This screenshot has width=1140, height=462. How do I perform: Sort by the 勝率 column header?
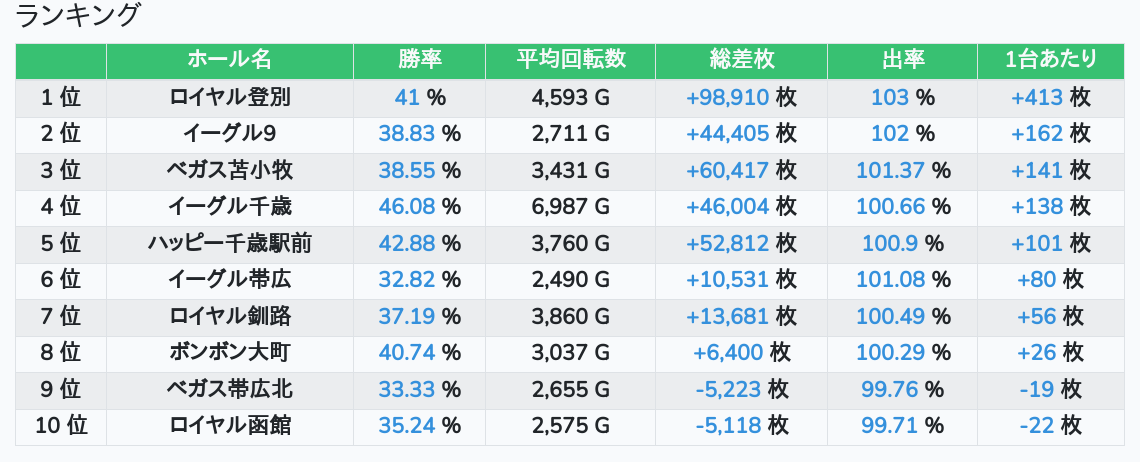tap(419, 60)
